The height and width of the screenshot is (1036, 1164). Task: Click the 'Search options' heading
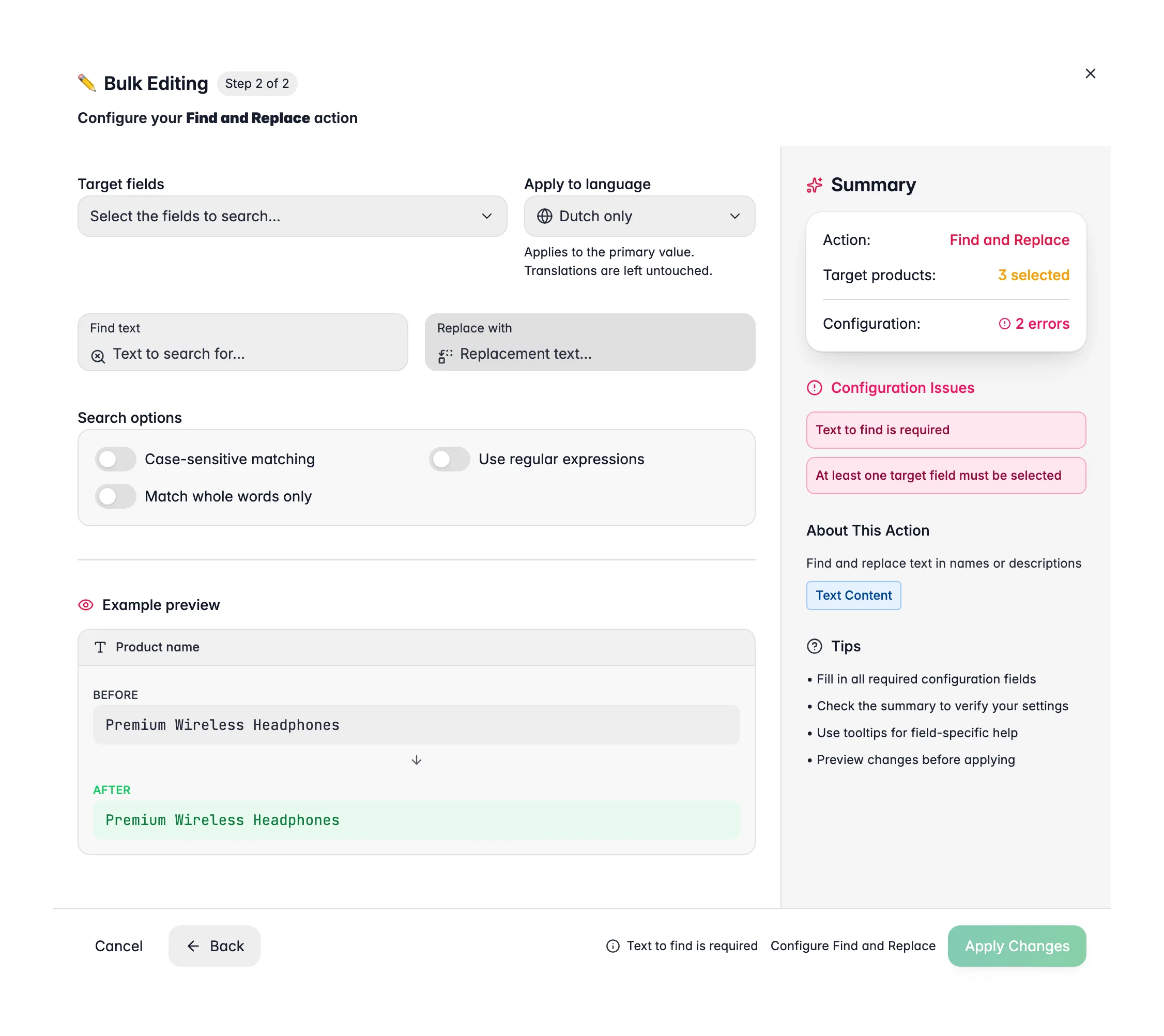coord(129,418)
